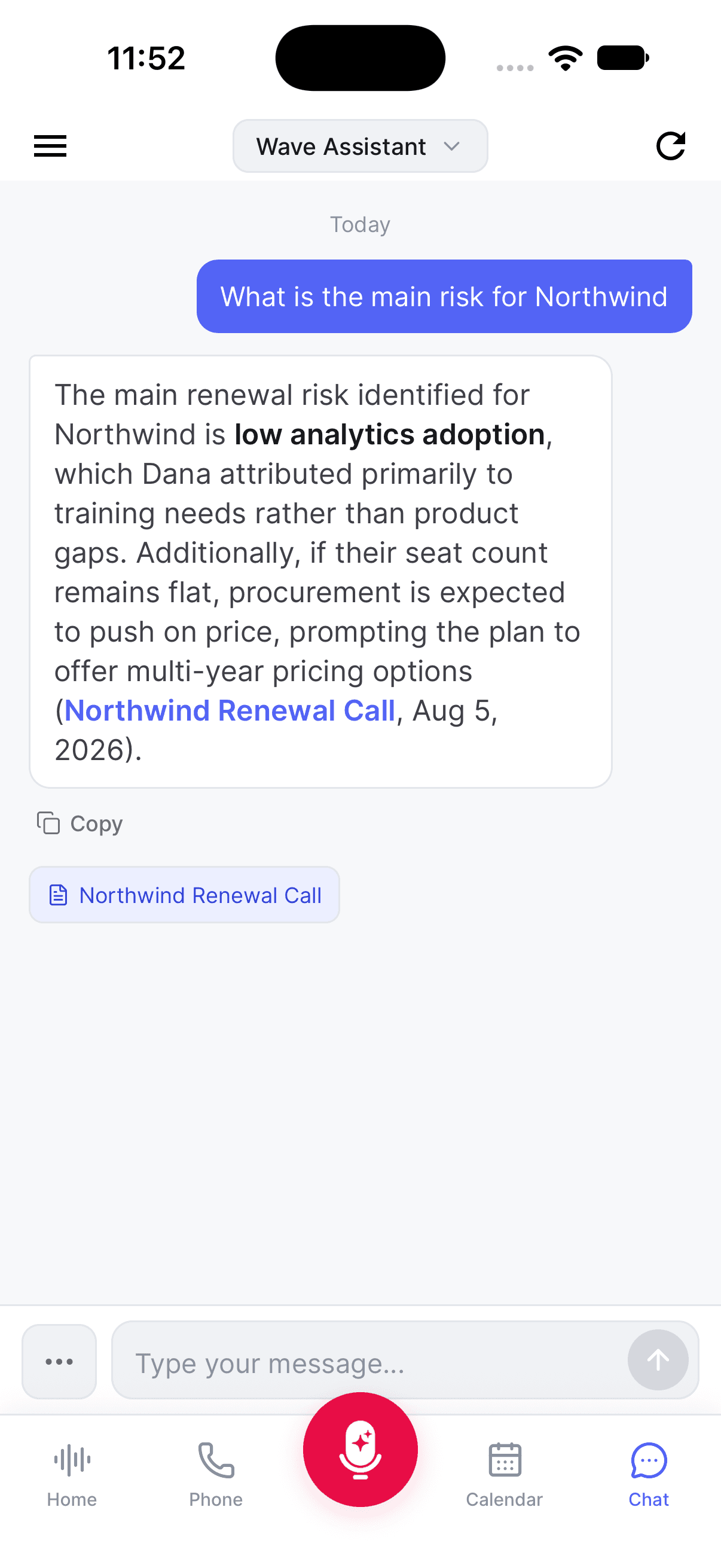Click the chevron beside Wave Assistant
The height and width of the screenshot is (1568, 721).
pos(451,147)
